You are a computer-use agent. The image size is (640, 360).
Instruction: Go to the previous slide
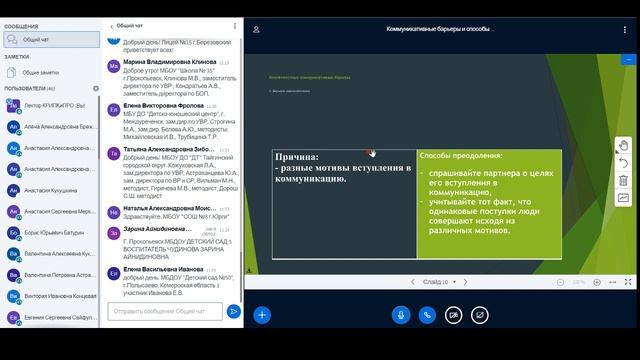[413, 282]
